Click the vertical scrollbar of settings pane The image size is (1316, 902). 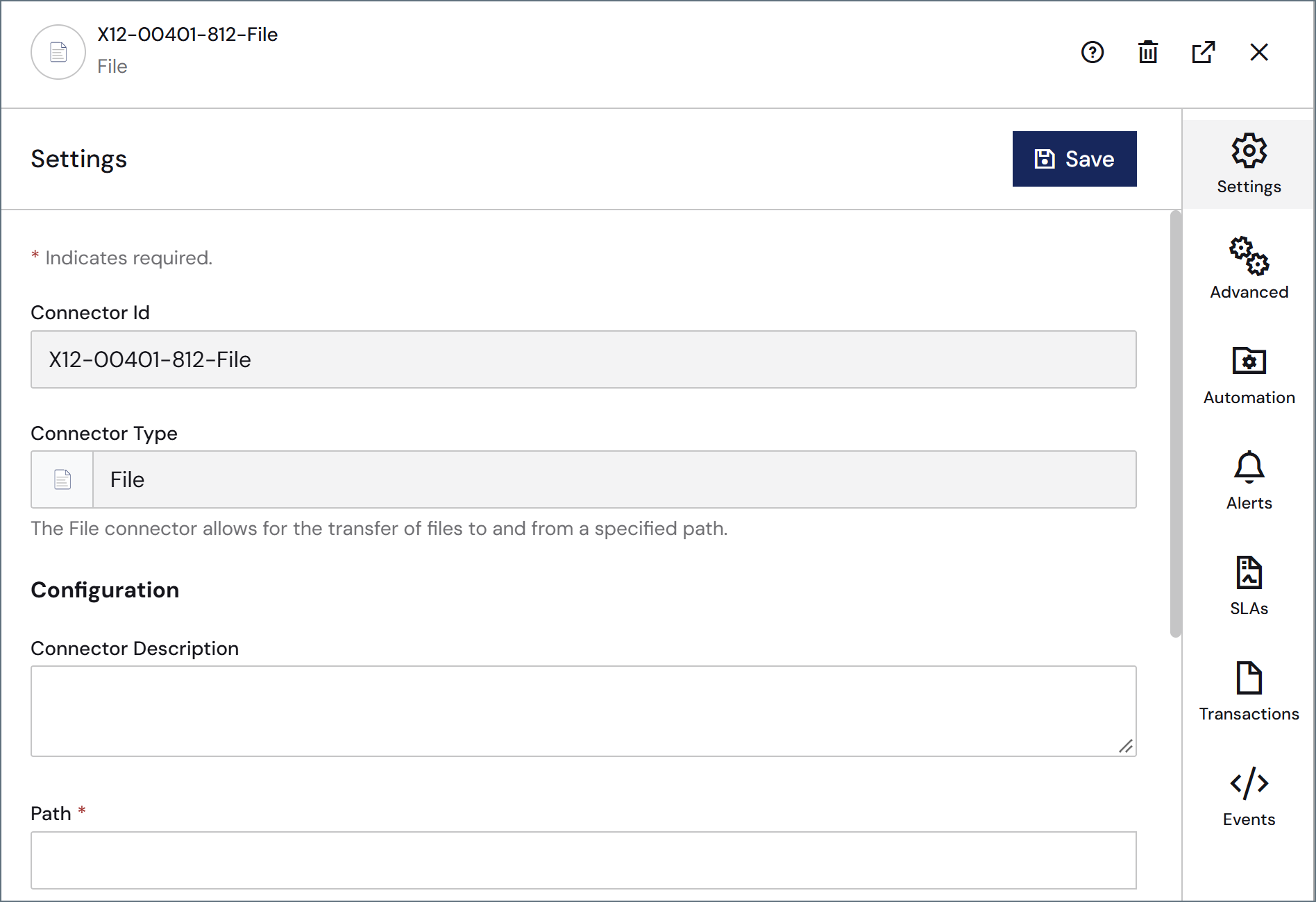[1175, 423]
